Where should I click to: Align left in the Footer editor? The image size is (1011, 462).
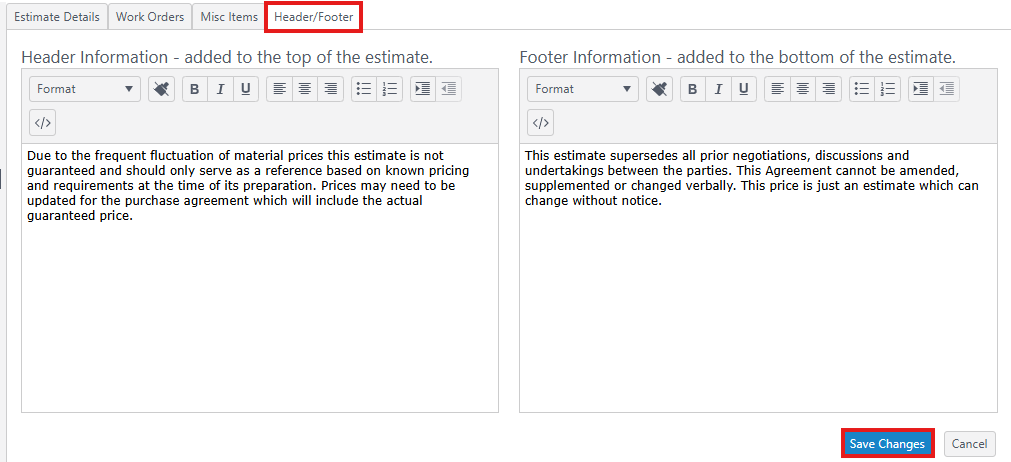pos(778,89)
